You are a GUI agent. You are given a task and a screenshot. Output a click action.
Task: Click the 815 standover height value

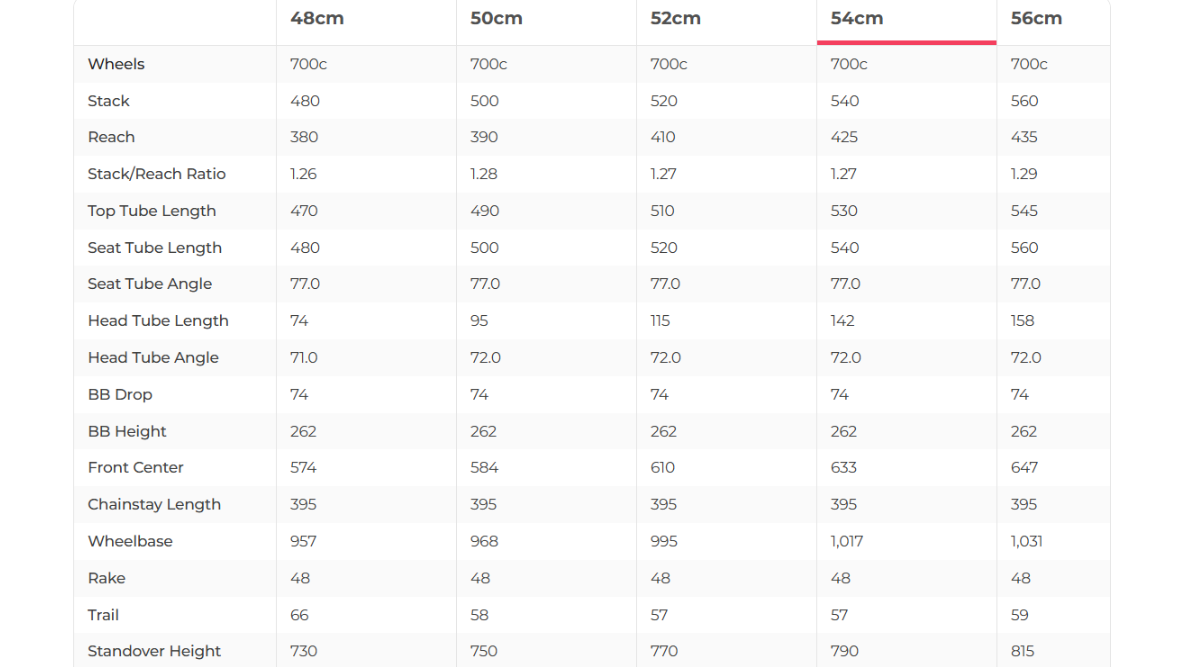[1023, 651]
